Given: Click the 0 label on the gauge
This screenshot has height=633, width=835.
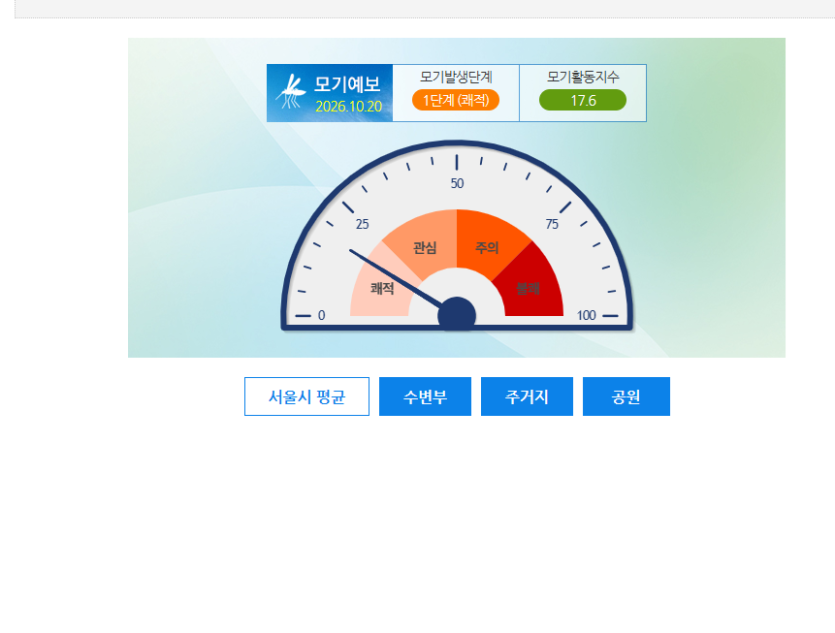Looking at the screenshot, I should coord(321,315).
